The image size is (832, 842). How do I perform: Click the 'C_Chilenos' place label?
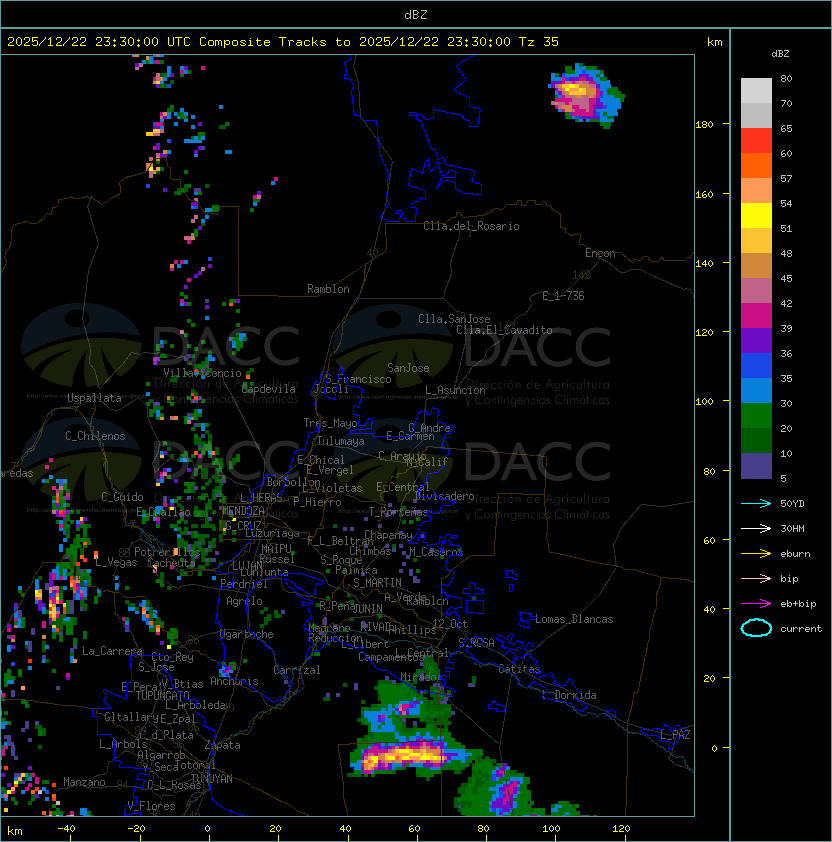coord(95,436)
